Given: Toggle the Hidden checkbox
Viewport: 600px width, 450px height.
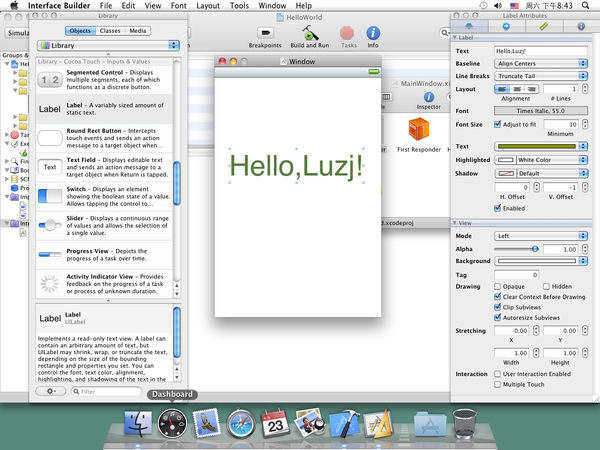Looking at the screenshot, I should point(546,286).
